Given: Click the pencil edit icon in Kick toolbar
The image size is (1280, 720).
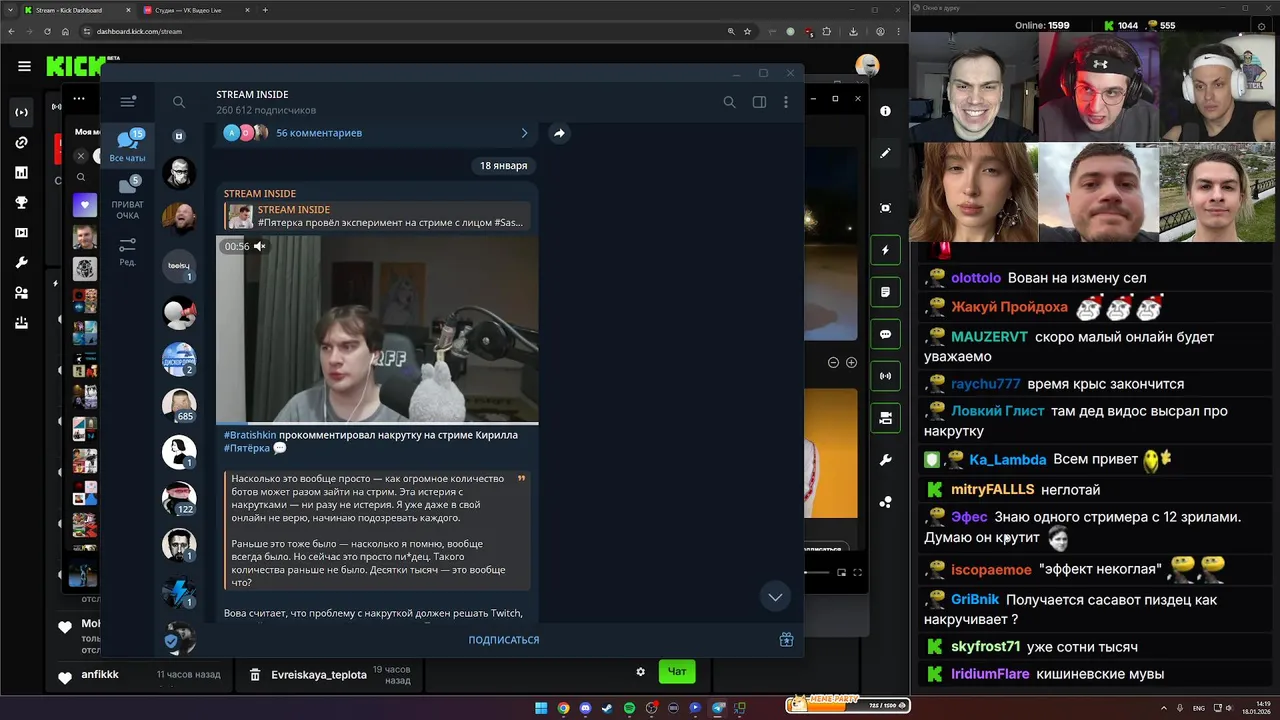Looking at the screenshot, I should 885,154.
